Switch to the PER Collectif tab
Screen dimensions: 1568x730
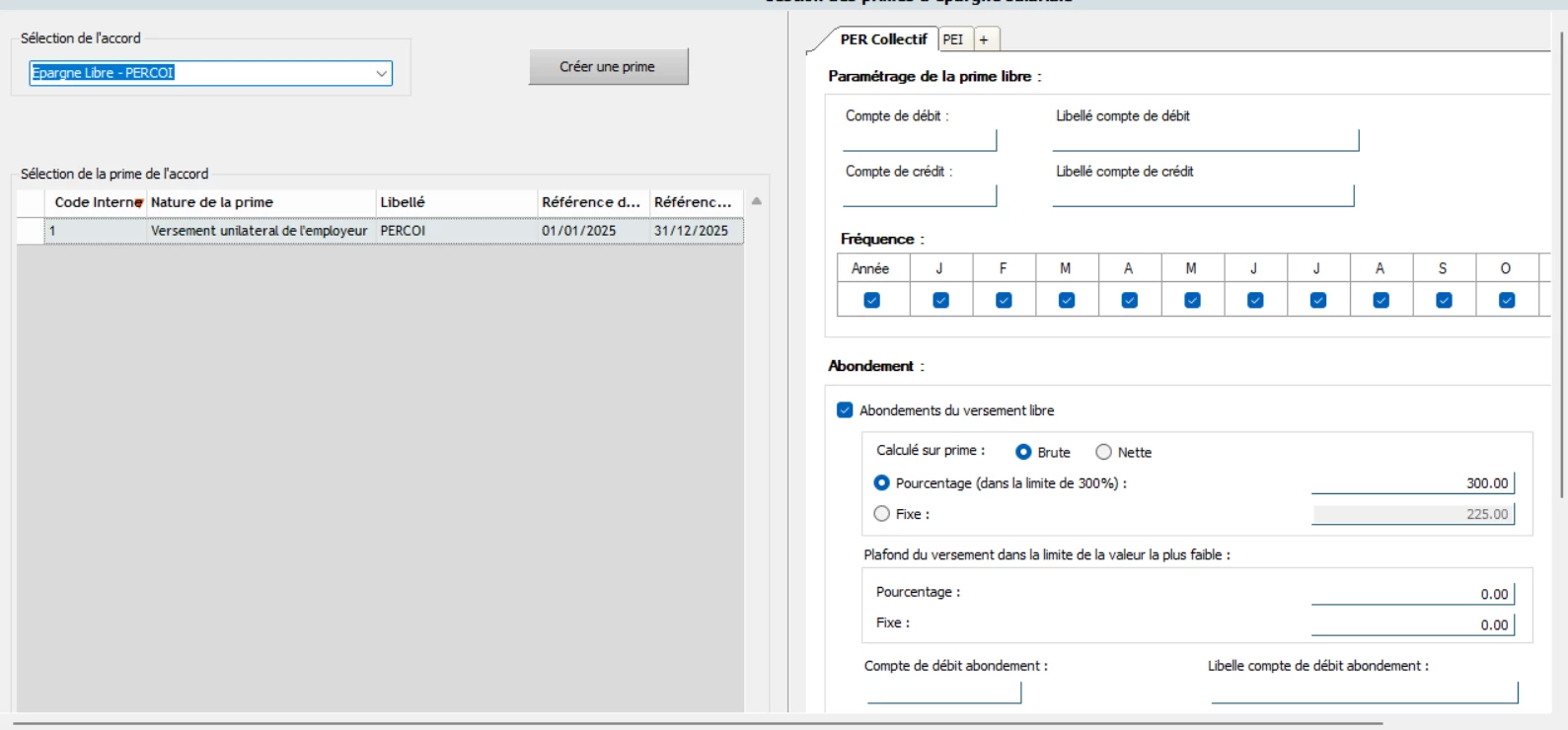coord(883,39)
